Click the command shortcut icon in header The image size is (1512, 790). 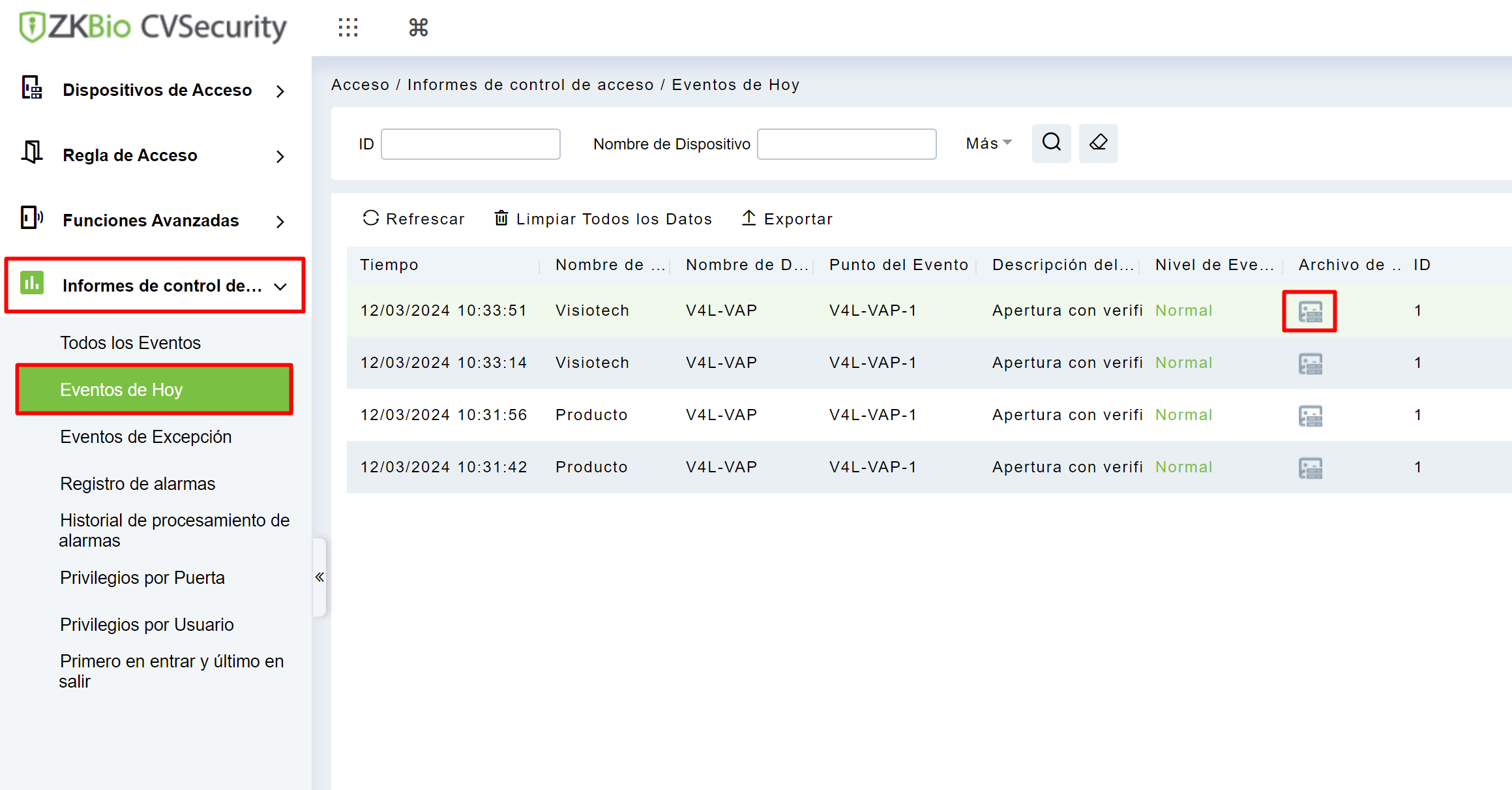(x=419, y=27)
